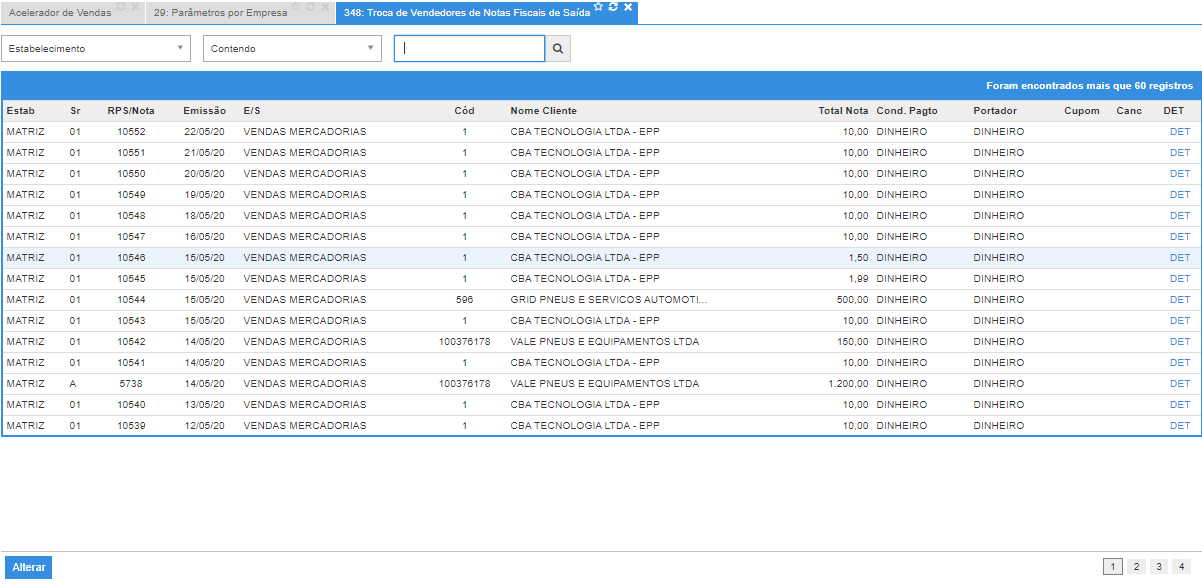Favorite the Troca de Vendedores tab with star

pyautogui.click(x=598, y=6)
